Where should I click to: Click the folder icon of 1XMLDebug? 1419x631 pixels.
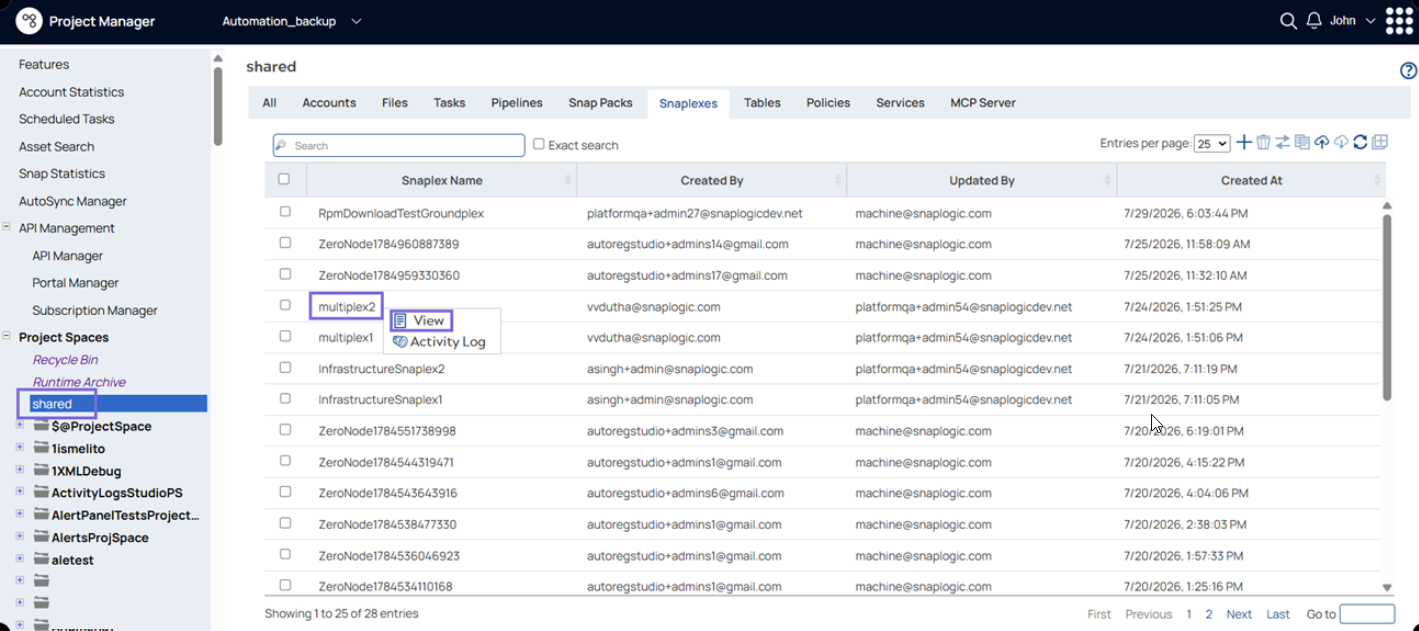pos(41,470)
